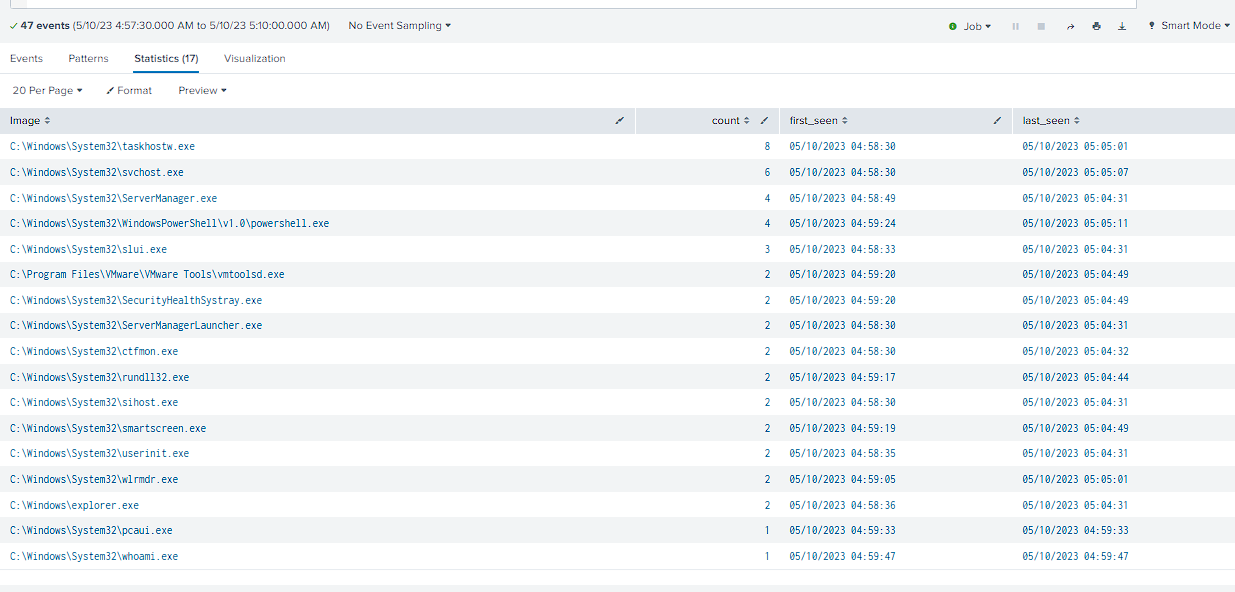Image resolution: width=1235 pixels, height=592 pixels.
Task: Print the search results
Action: (1096, 26)
